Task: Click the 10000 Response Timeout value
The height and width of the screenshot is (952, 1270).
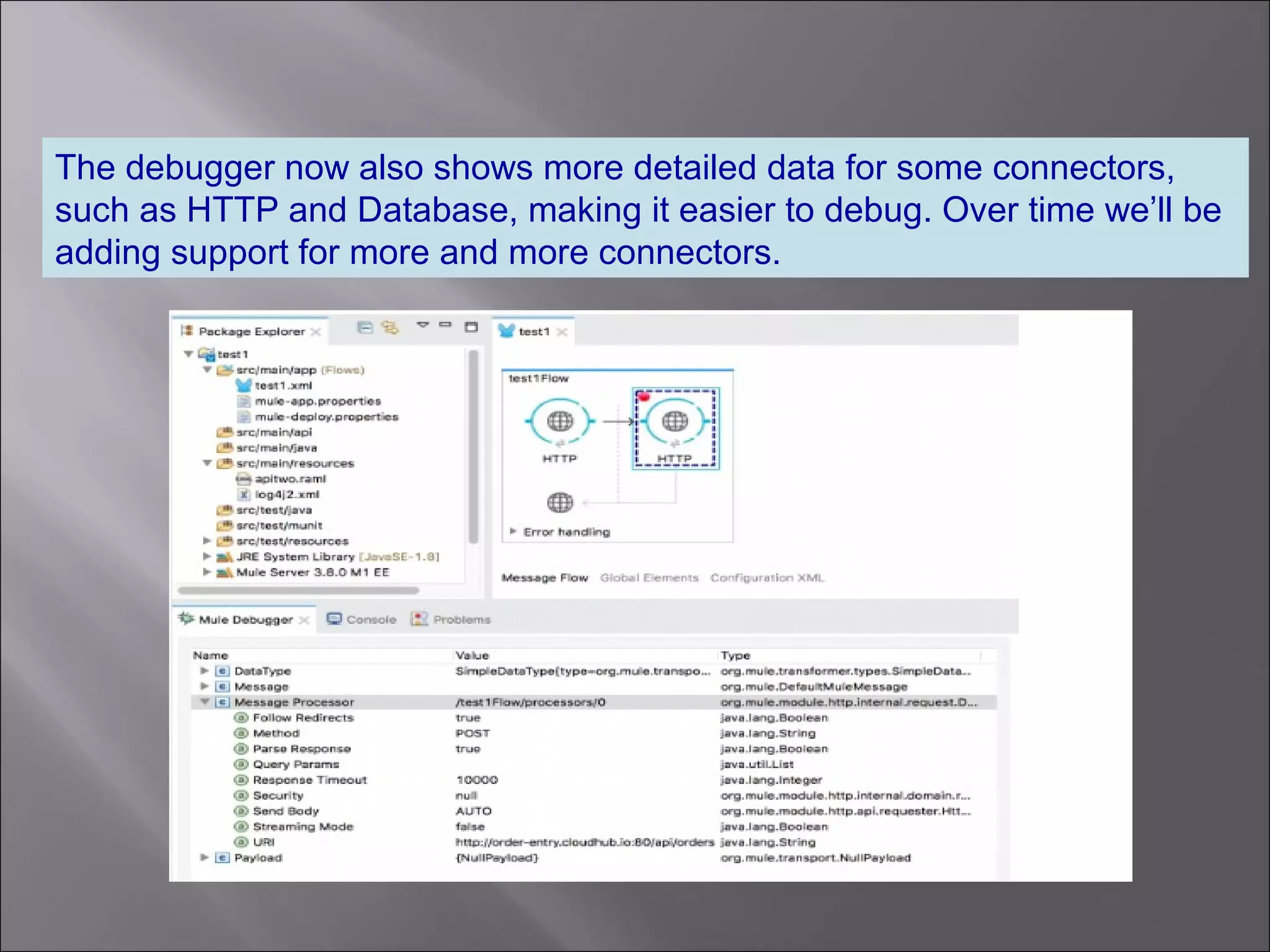Action: 477,780
